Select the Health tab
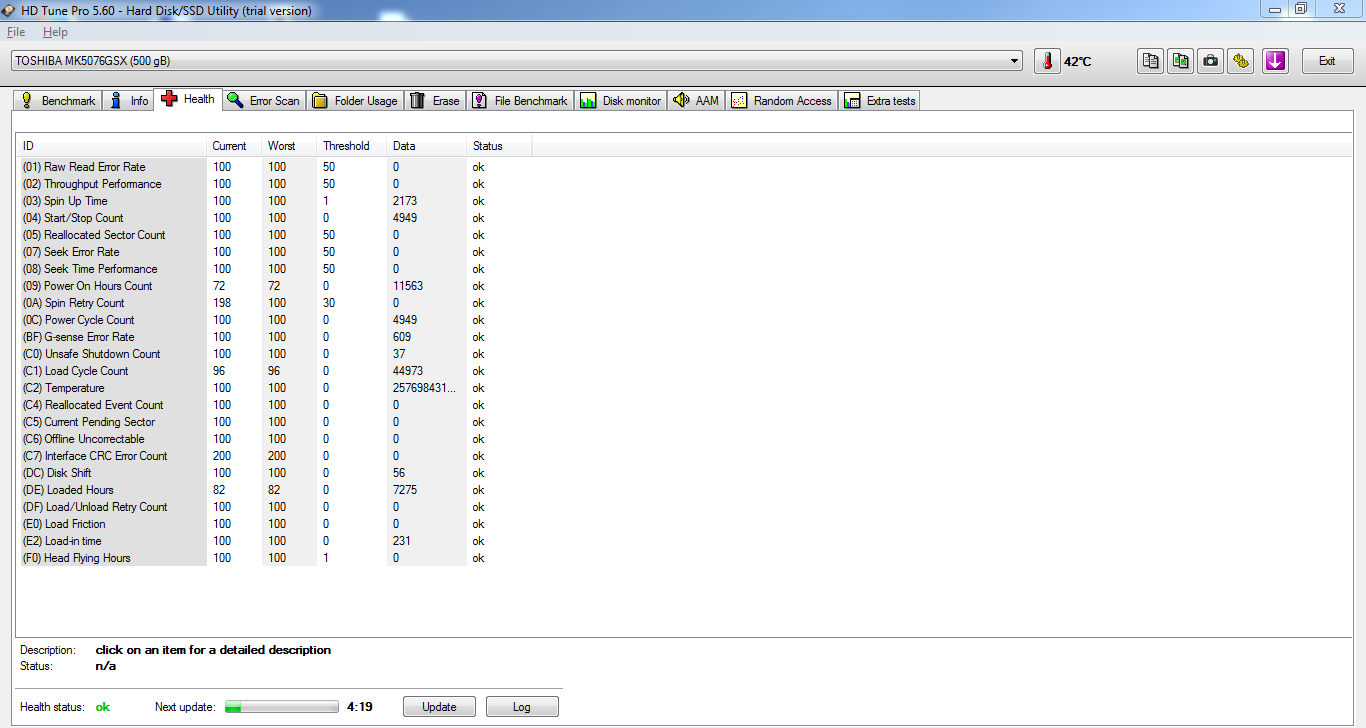This screenshot has width=1366, height=728. 188,99
